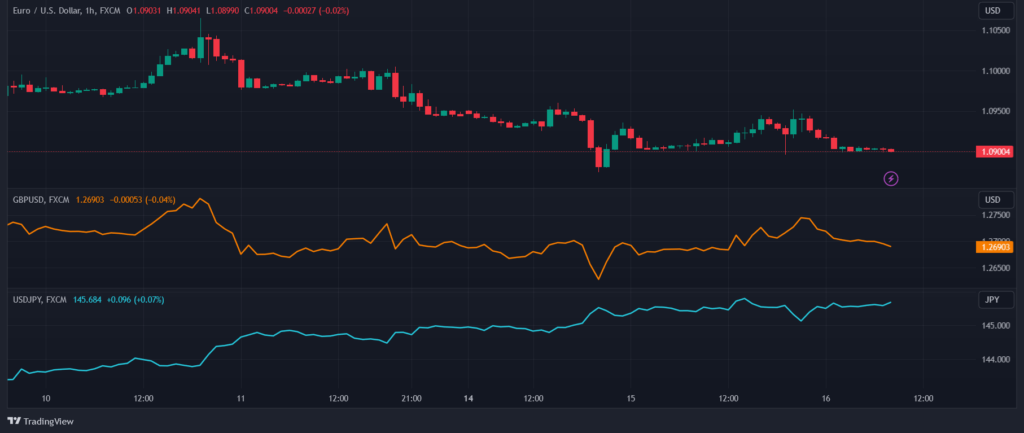Click the red 1.09004 current price tag
This screenshot has height=433, width=1024.
[995, 152]
